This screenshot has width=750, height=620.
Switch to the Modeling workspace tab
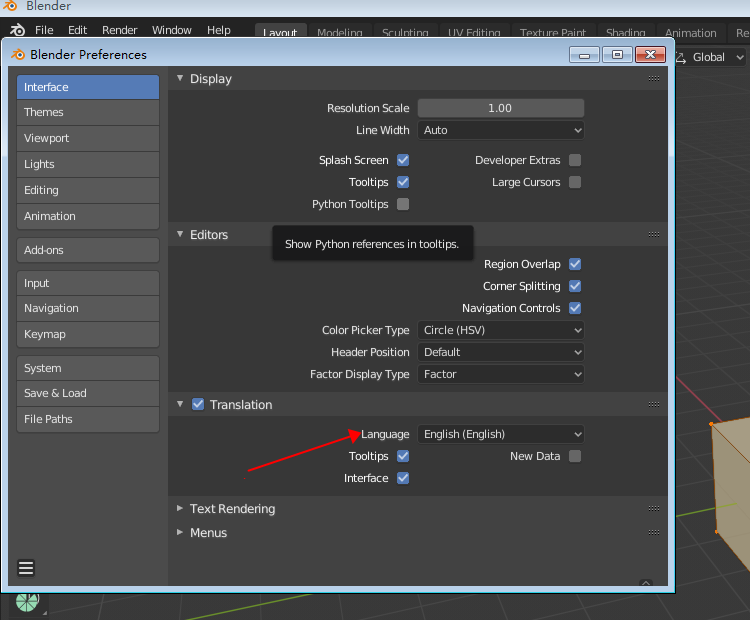point(340,32)
